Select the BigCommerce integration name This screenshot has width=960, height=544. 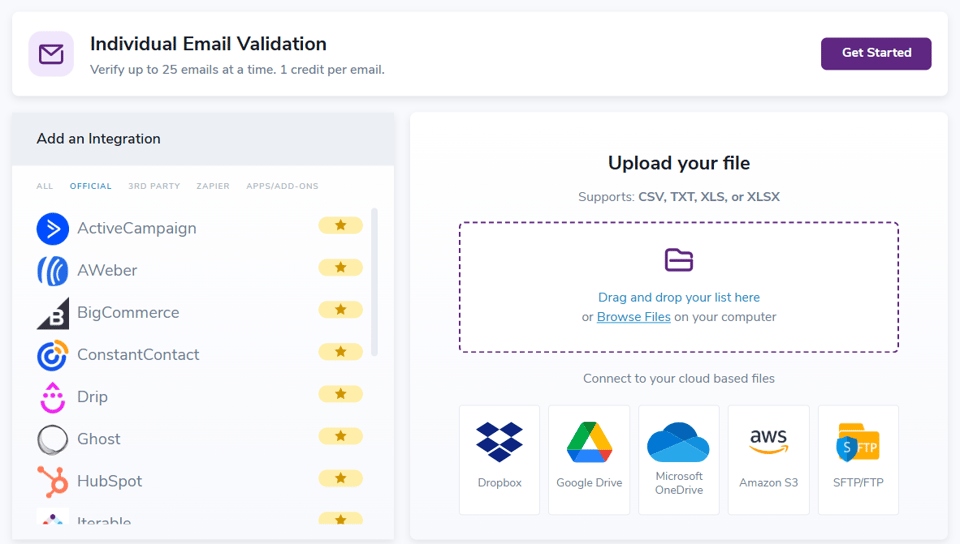pos(128,313)
